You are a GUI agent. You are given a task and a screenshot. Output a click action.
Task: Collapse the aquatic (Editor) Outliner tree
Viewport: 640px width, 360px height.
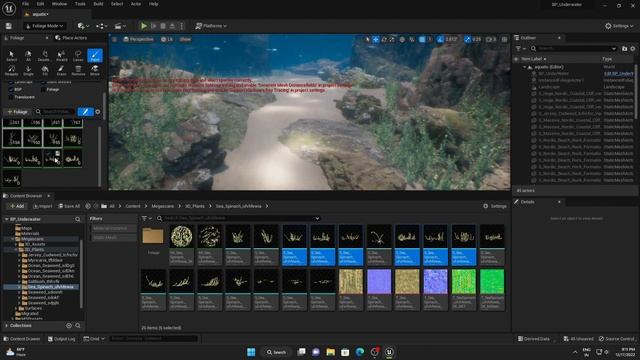click(524, 67)
